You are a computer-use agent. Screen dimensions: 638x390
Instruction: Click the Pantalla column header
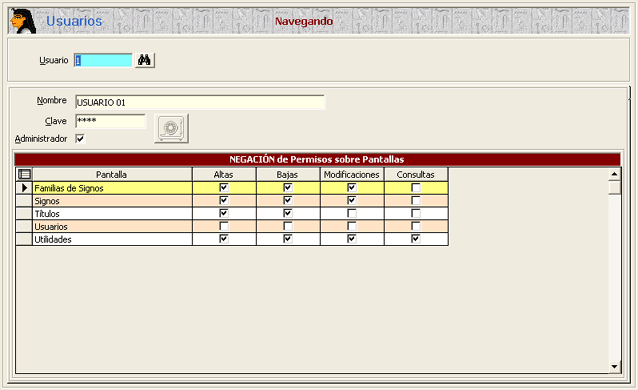coord(112,175)
